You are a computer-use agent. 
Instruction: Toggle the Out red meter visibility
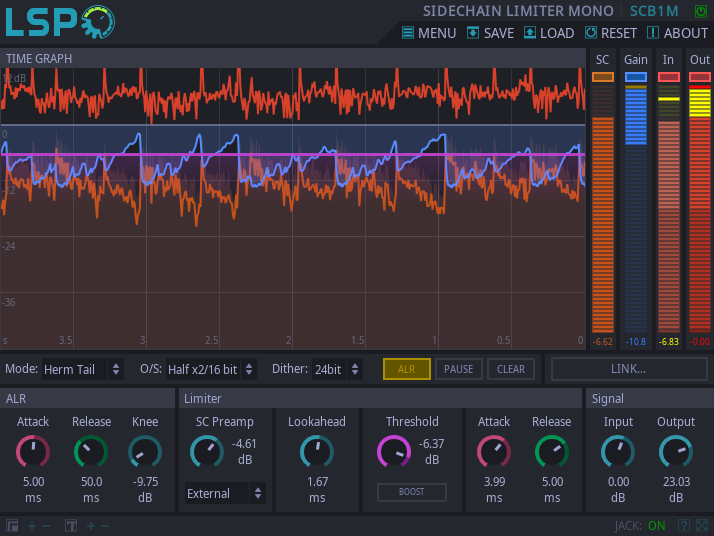(700, 77)
